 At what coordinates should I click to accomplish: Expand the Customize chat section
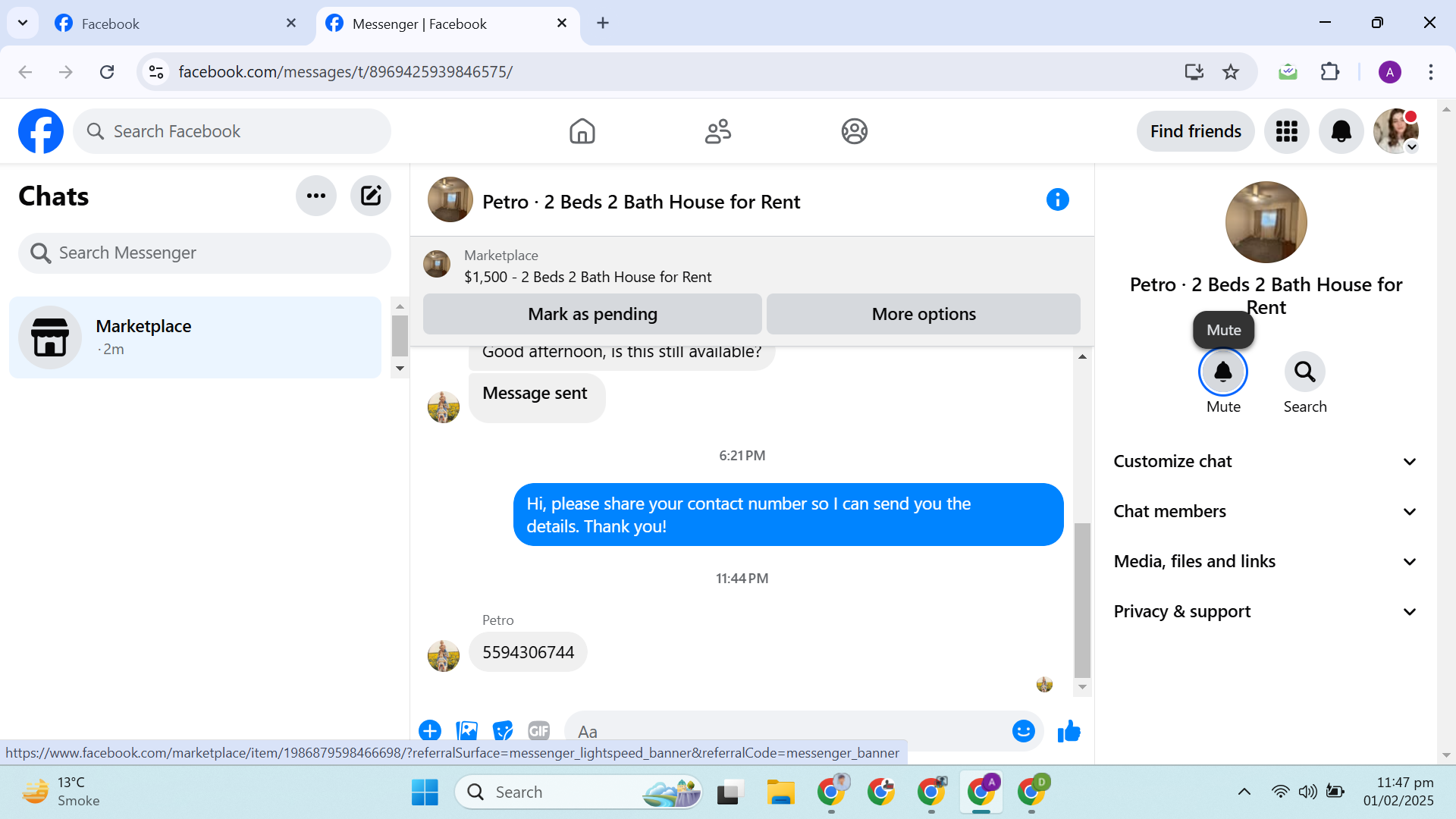tap(1264, 461)
